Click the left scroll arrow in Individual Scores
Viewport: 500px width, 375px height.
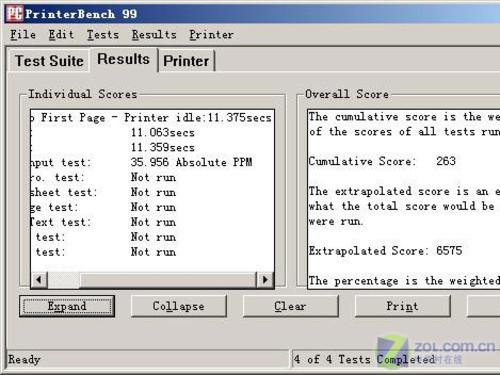tap(39, 280)
